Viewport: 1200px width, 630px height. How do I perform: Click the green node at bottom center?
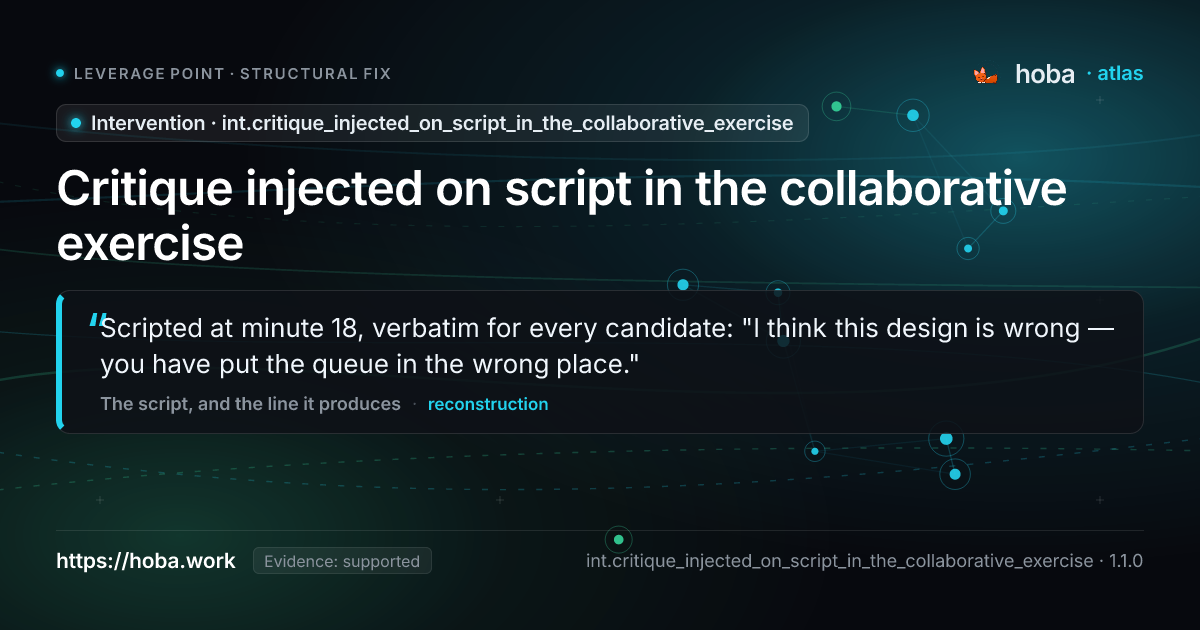click(619, 539)
